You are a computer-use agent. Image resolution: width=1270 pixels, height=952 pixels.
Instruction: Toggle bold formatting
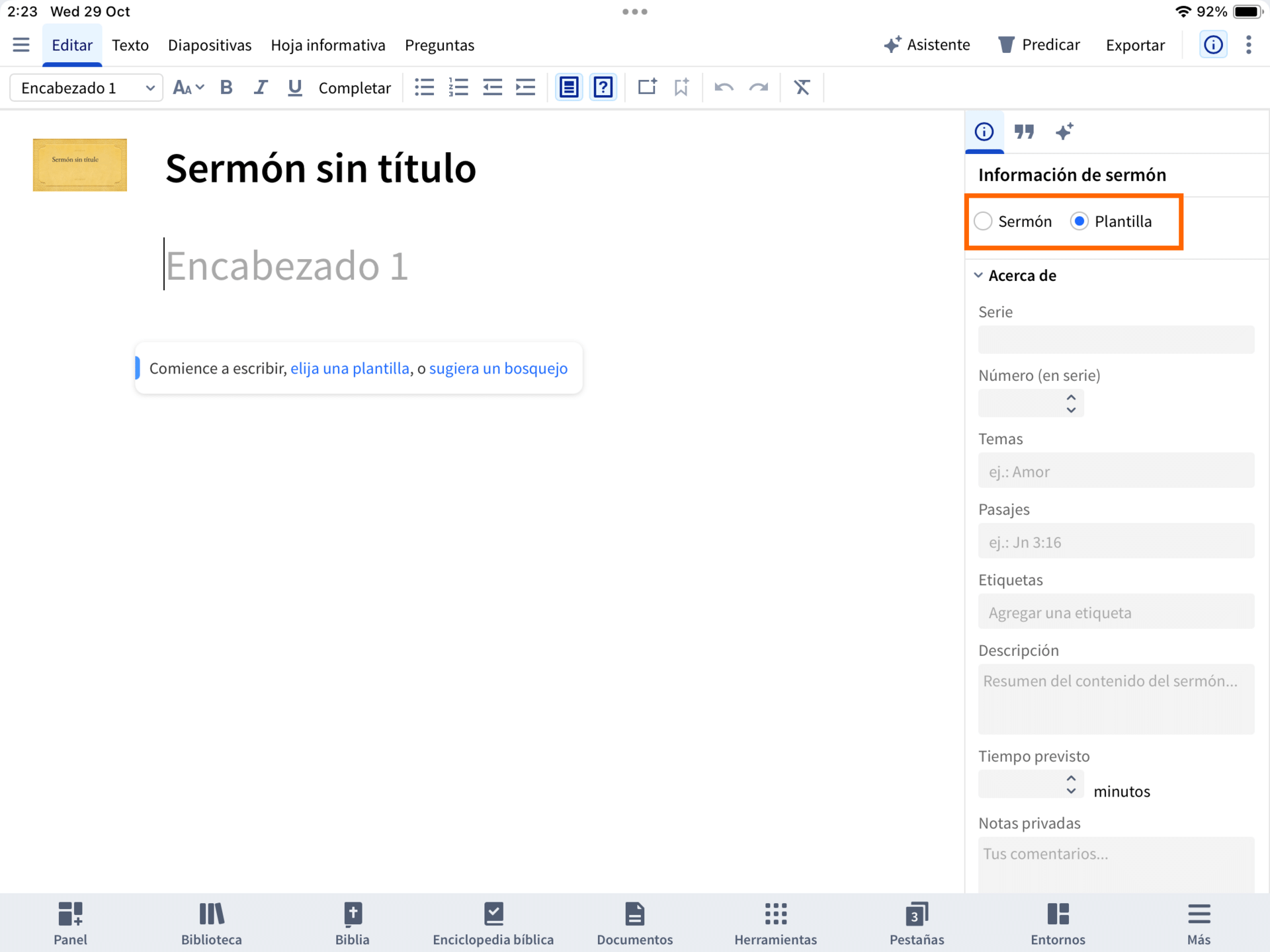tap(226, 87)
